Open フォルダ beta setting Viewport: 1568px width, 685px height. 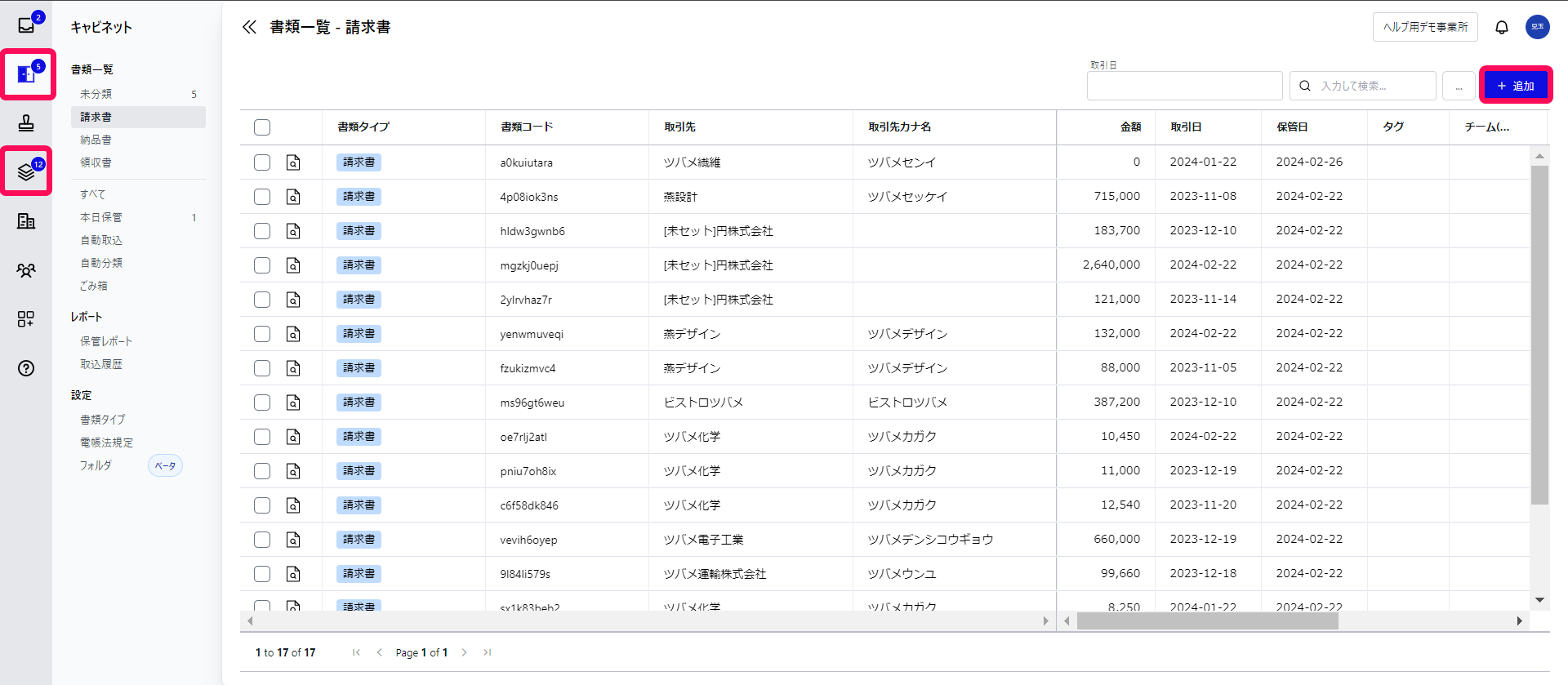96,465
